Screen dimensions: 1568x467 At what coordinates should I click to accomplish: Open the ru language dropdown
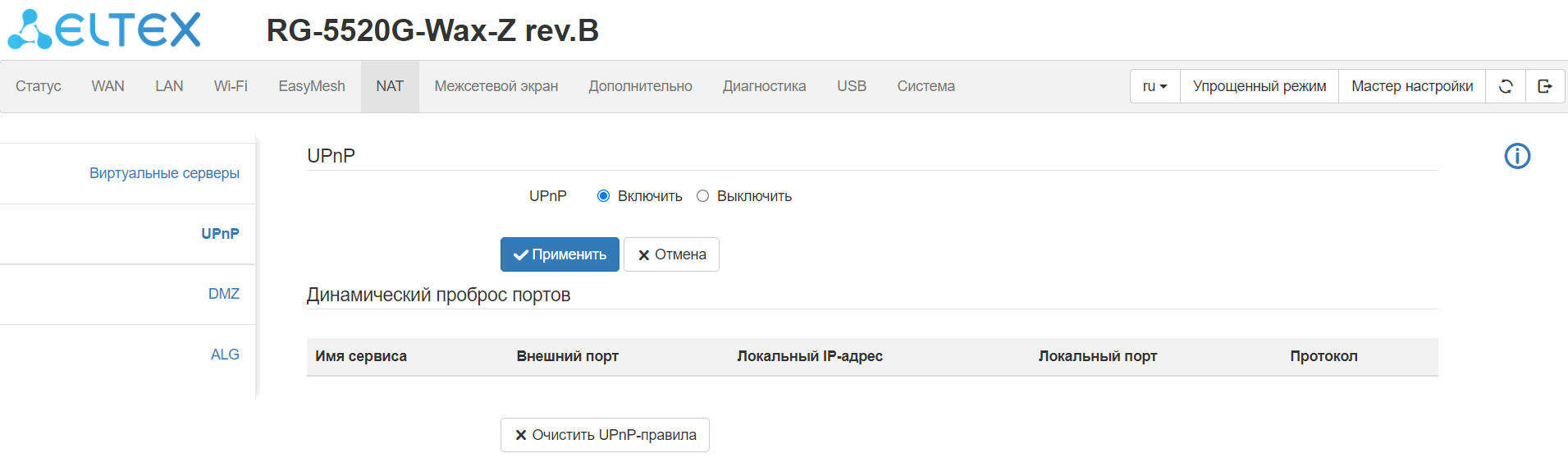(x=1154, y=86)
